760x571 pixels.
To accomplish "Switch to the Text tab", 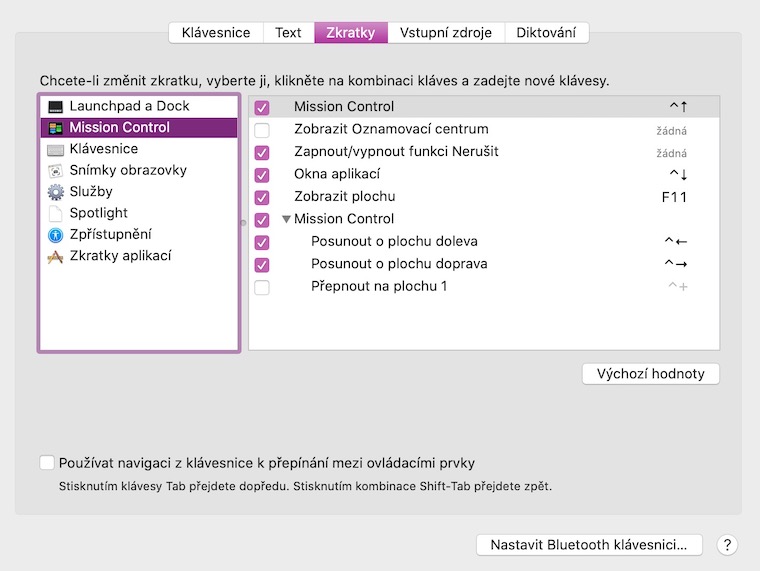I will [x=288, y=33].
